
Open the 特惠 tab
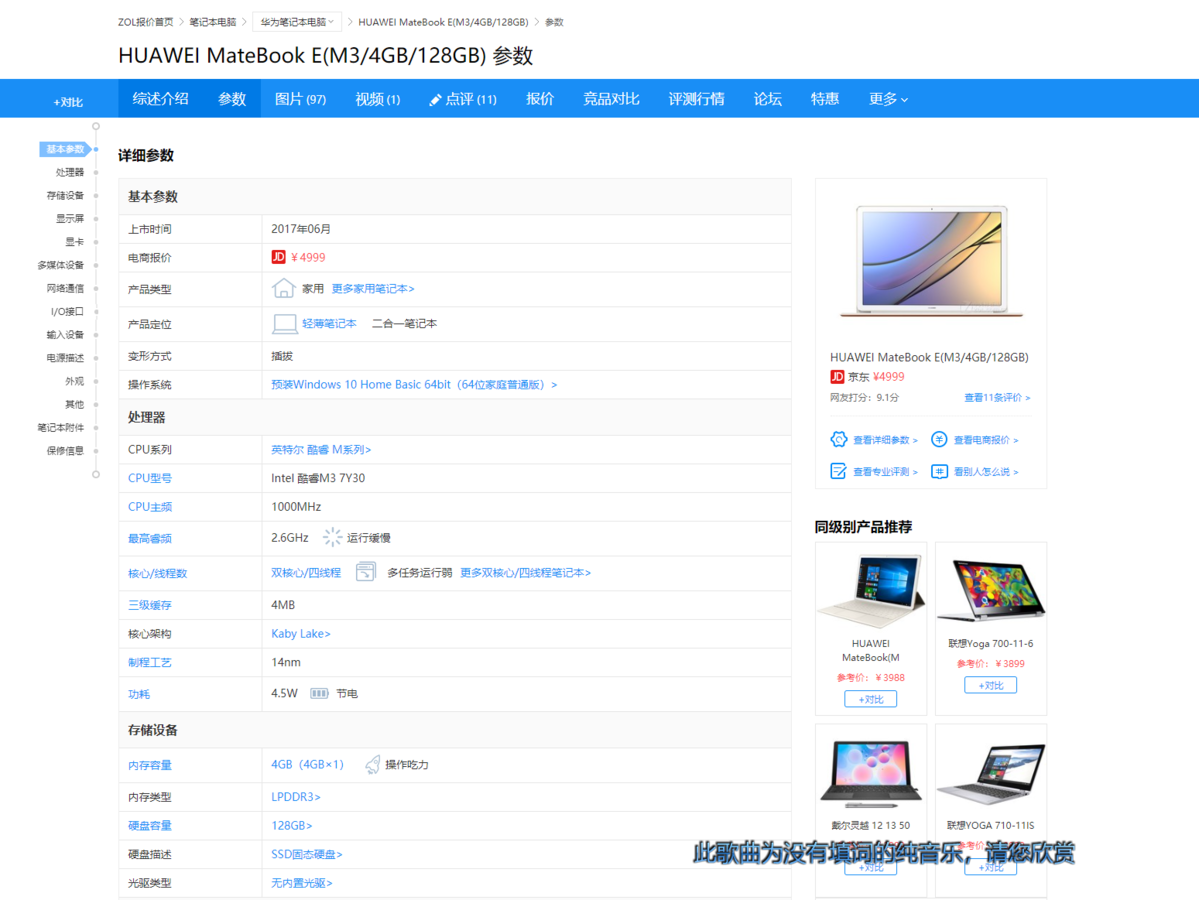tap(825, 99)
